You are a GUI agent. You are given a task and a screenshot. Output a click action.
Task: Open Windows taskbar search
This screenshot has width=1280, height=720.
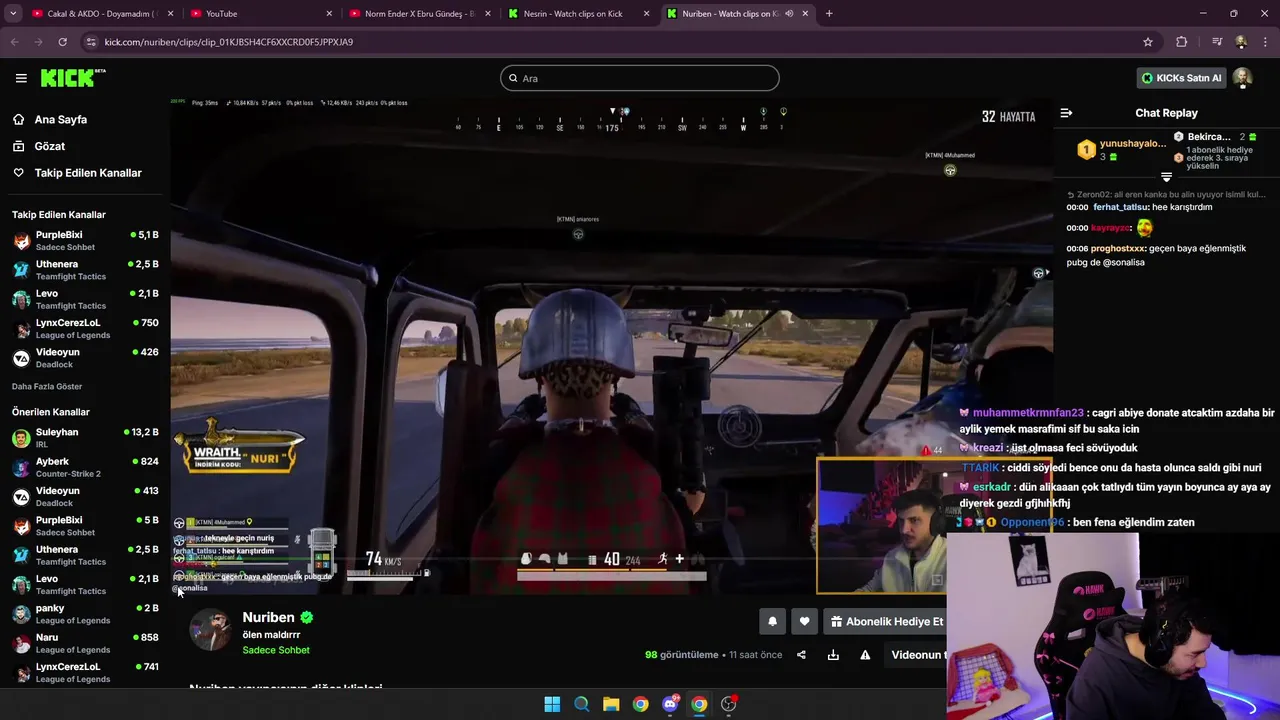(x=581, y=704)
